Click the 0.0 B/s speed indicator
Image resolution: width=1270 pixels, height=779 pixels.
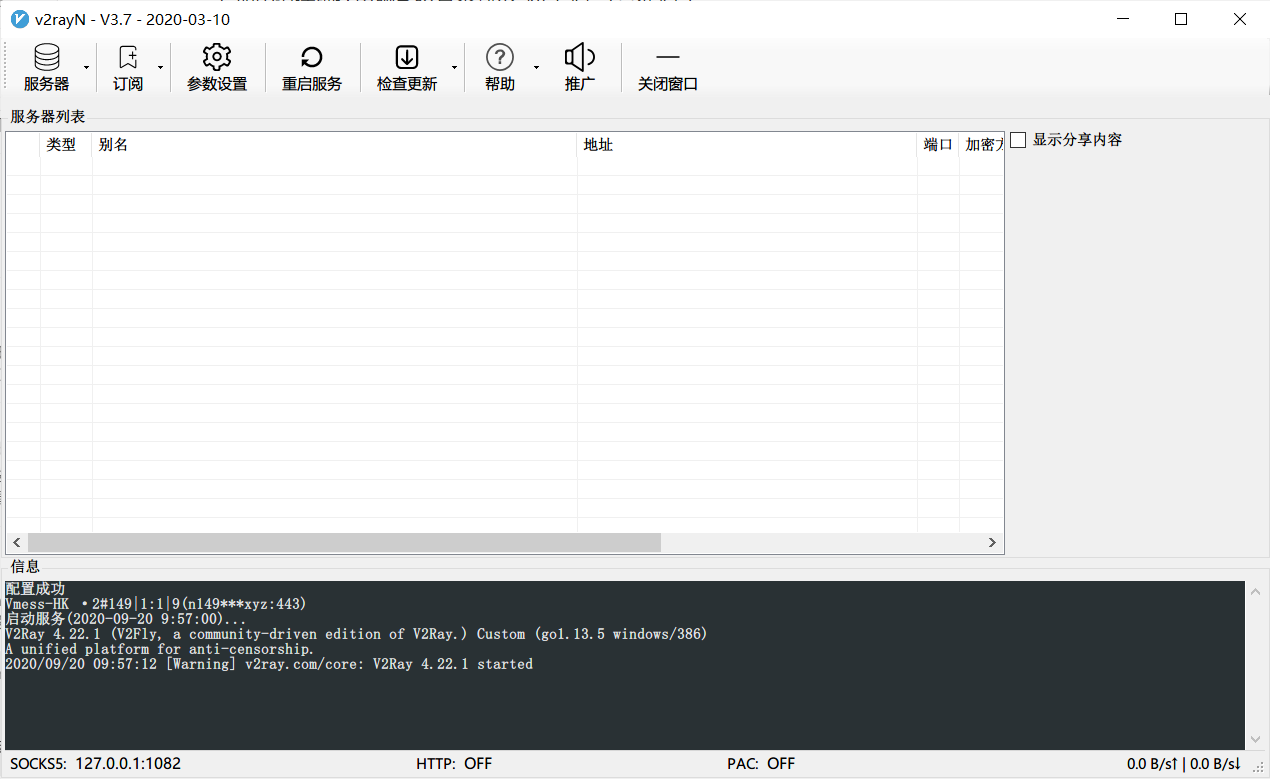pos(1184,764)
